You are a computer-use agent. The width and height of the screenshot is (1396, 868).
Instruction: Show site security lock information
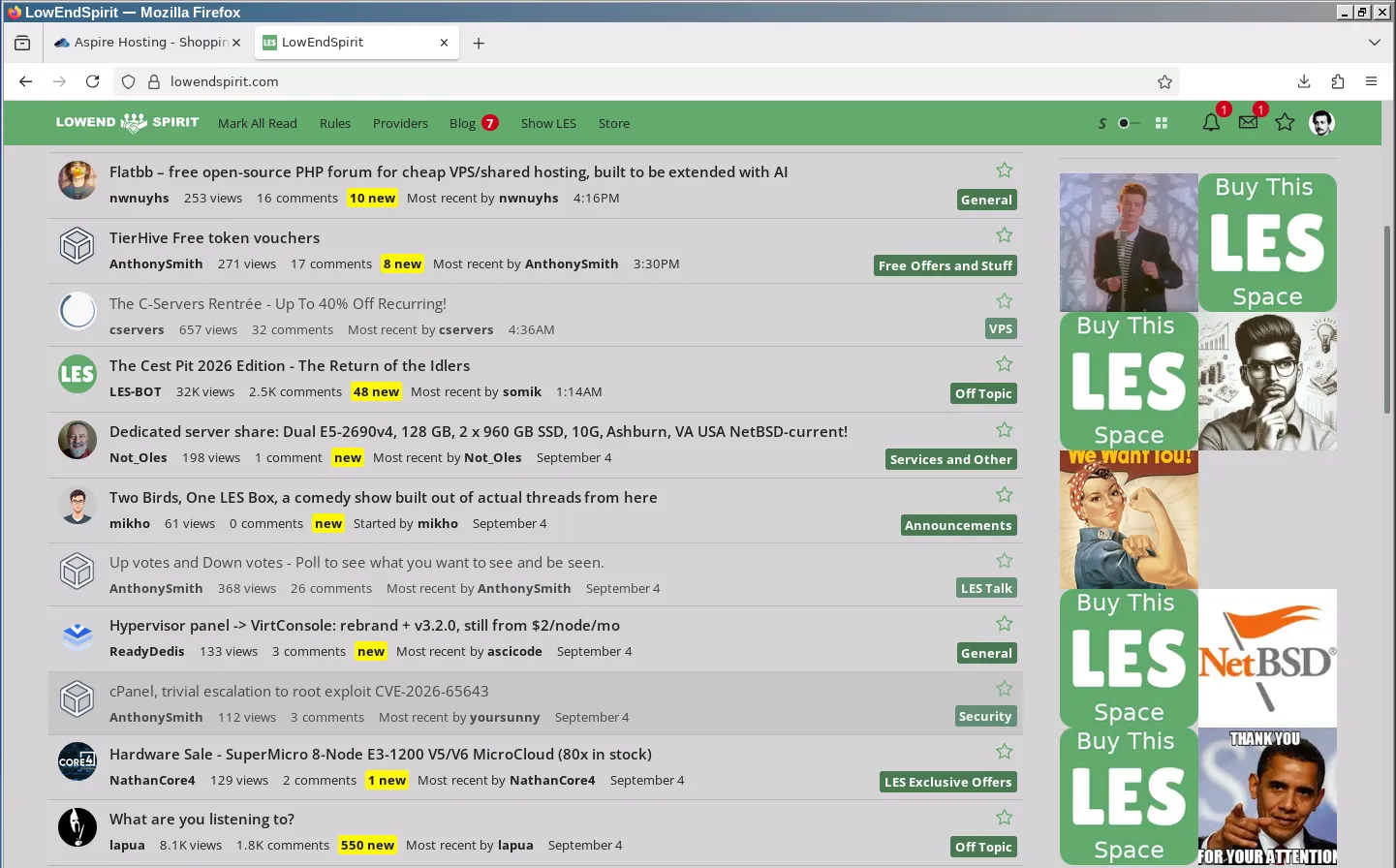153,81
